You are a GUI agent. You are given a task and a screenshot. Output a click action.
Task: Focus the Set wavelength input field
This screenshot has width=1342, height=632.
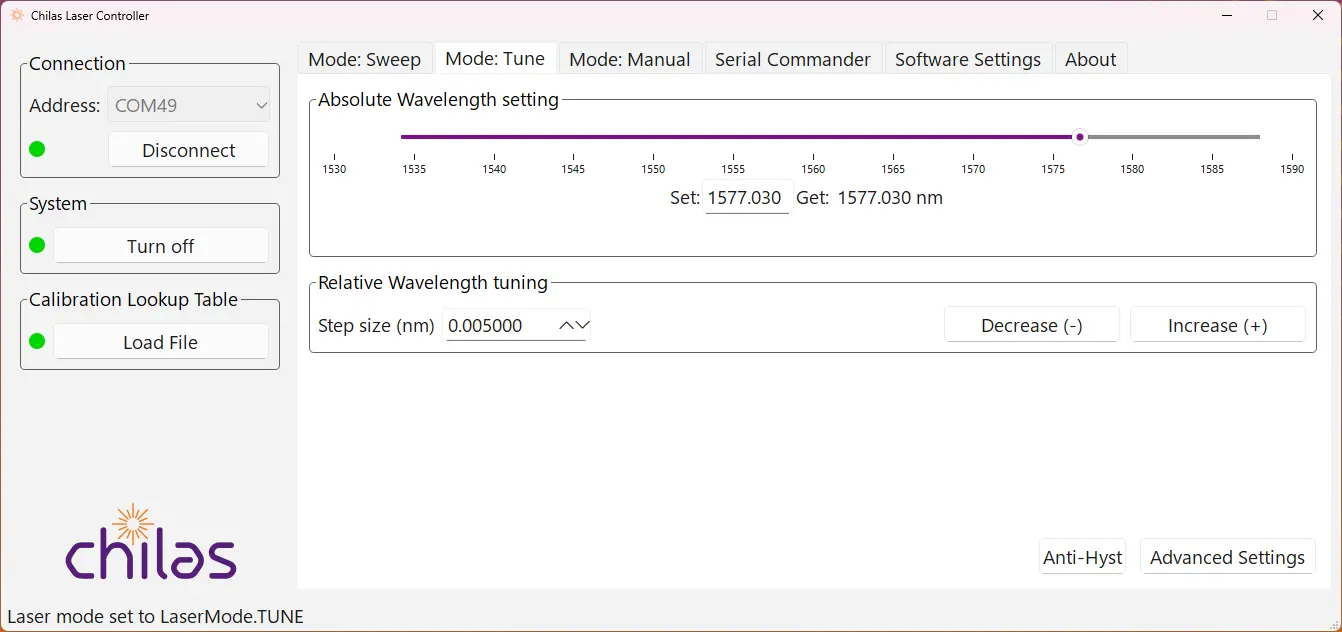[749, 197]
